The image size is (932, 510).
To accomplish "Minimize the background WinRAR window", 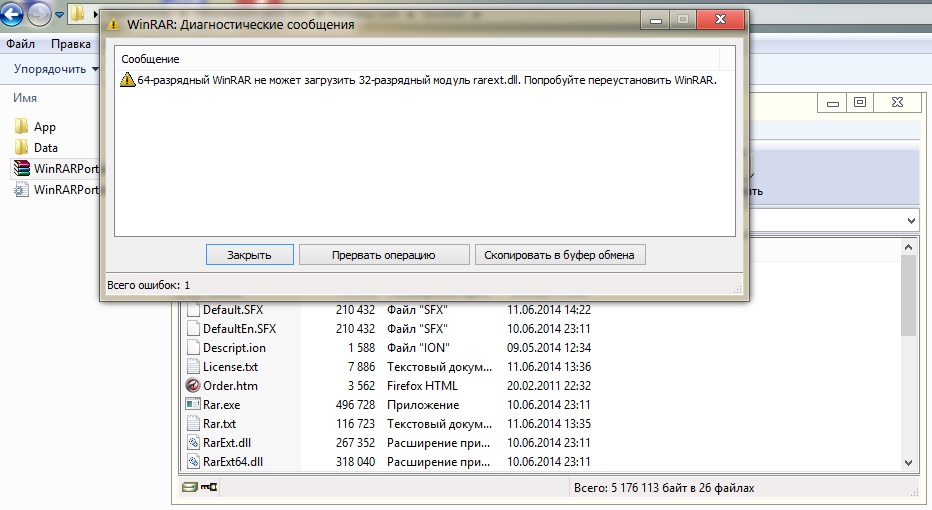I will (833, 103).
